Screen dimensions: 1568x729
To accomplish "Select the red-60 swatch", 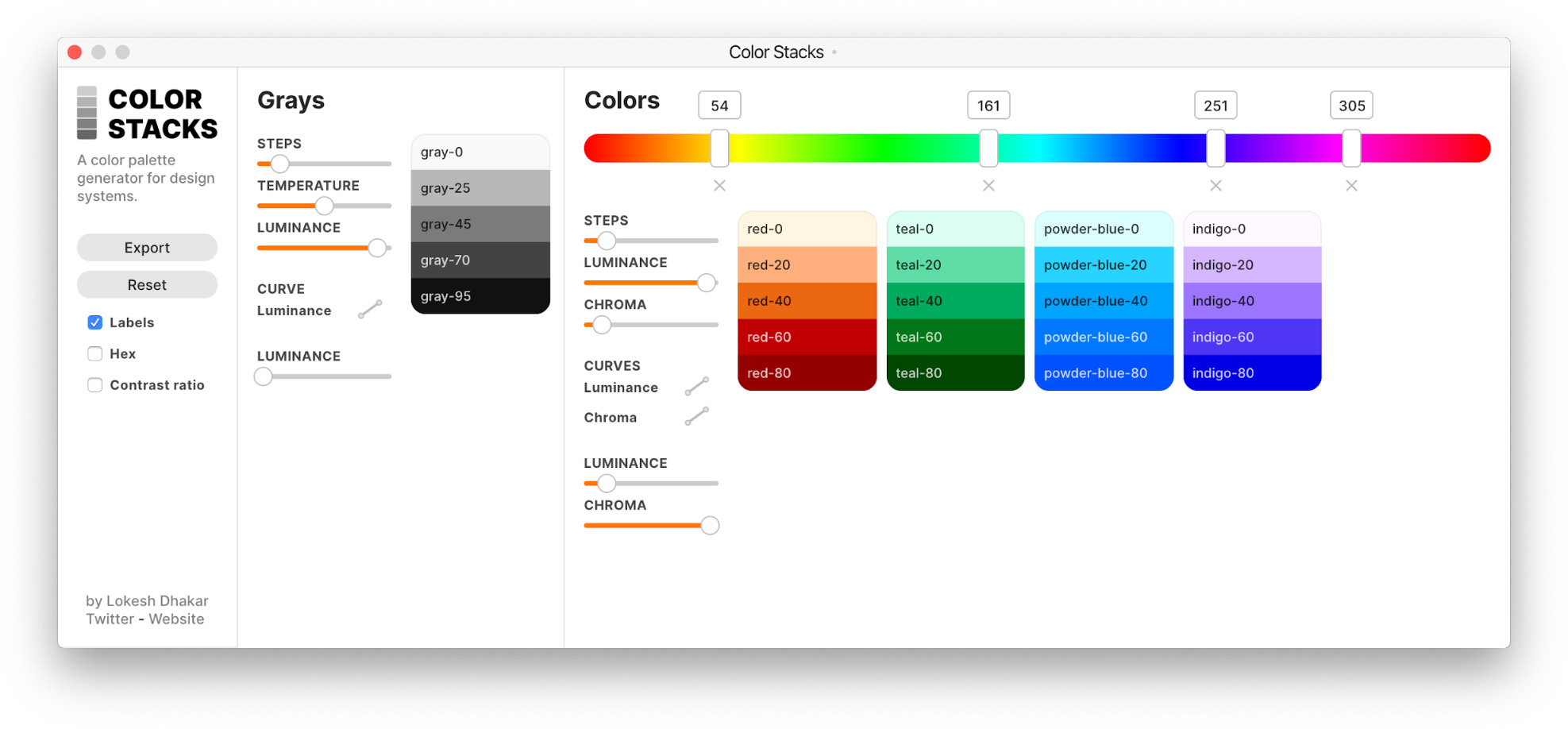I will pyautogui.click(x=807, y=337).
